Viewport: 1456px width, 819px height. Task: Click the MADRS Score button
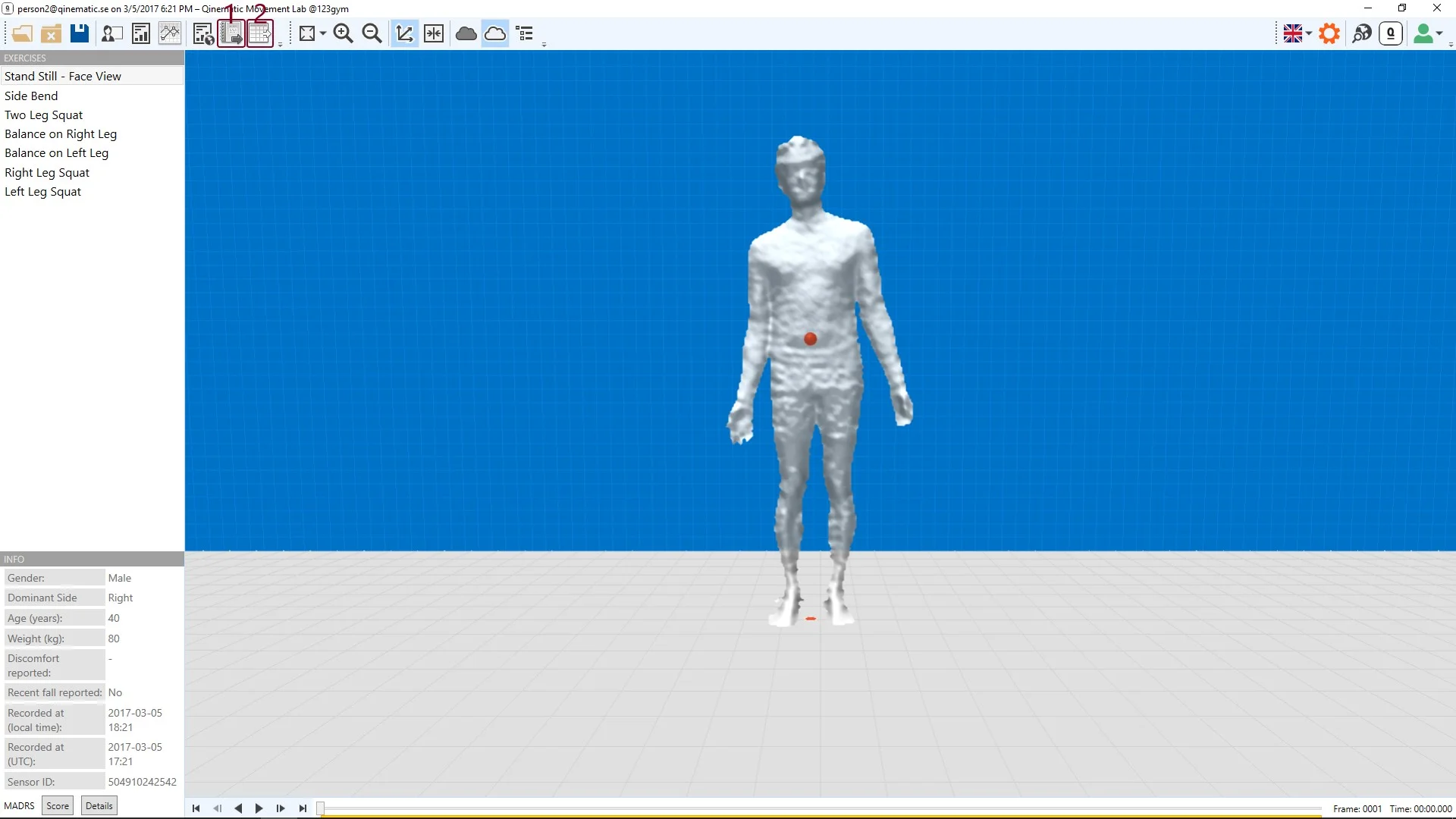click(58, 806)
